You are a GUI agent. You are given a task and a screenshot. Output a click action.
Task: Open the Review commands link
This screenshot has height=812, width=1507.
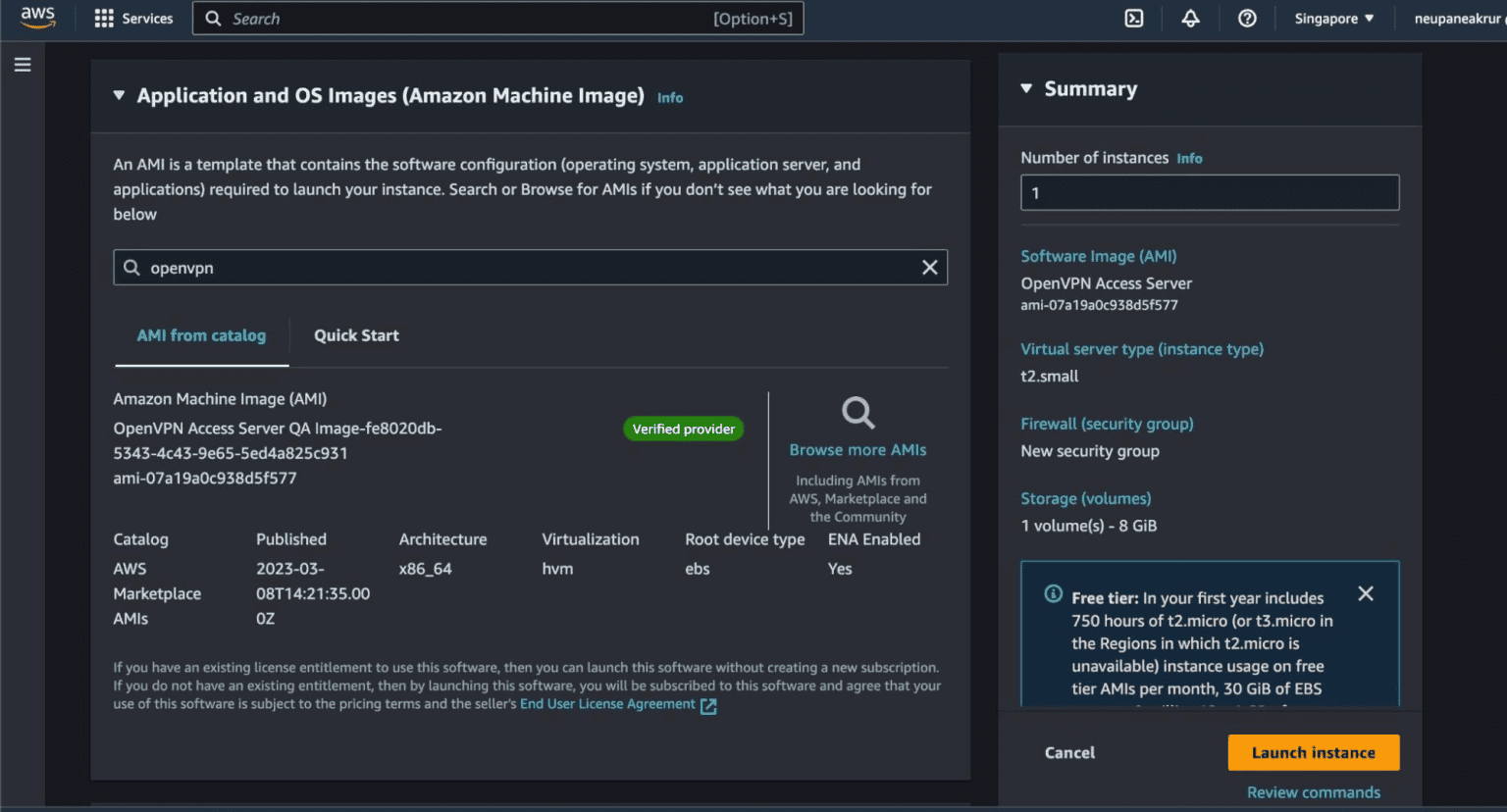point(1314,792)
